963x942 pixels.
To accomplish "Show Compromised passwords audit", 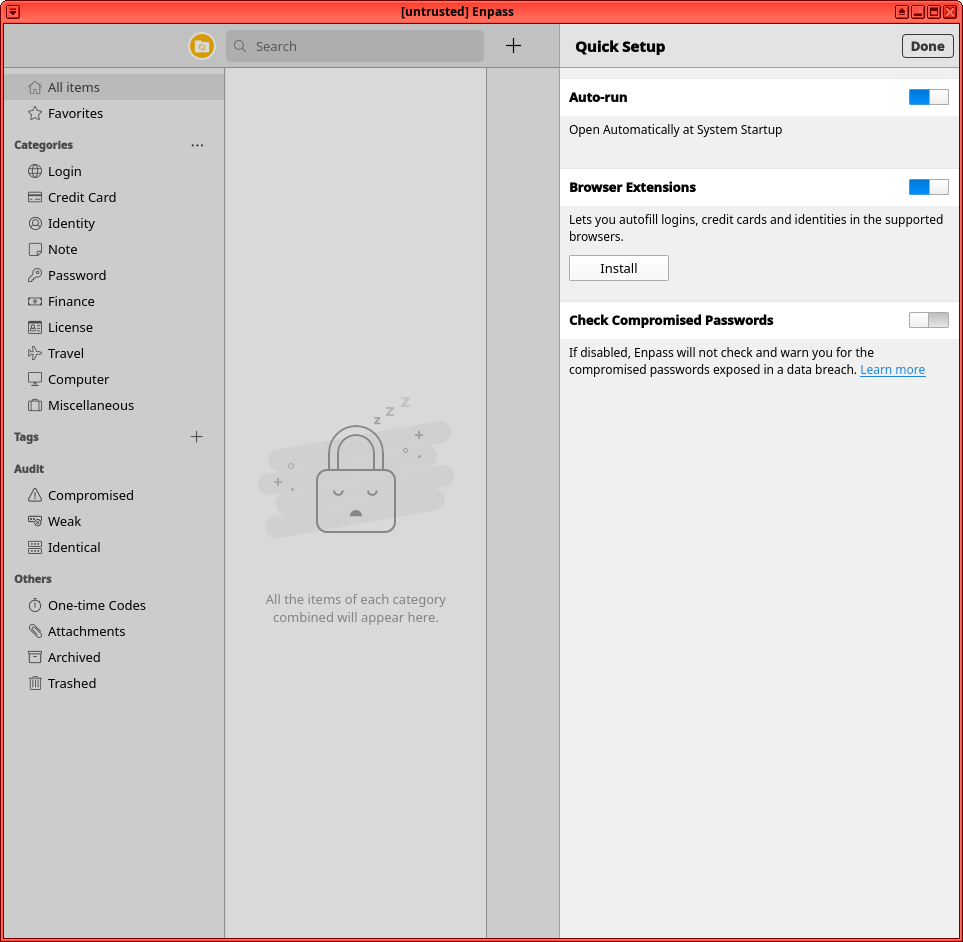I will tap(90, 495).
